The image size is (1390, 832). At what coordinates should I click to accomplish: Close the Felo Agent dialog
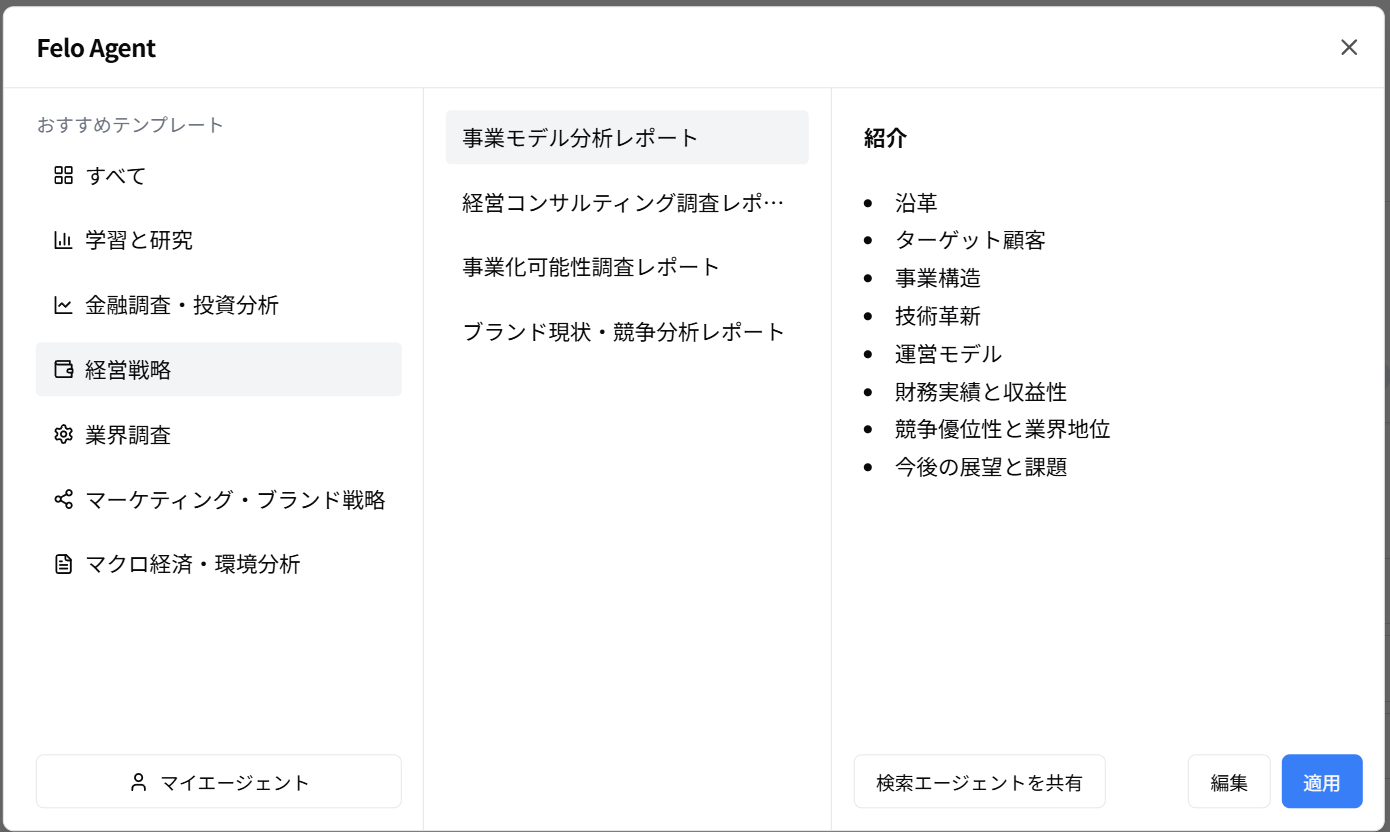1349,47
